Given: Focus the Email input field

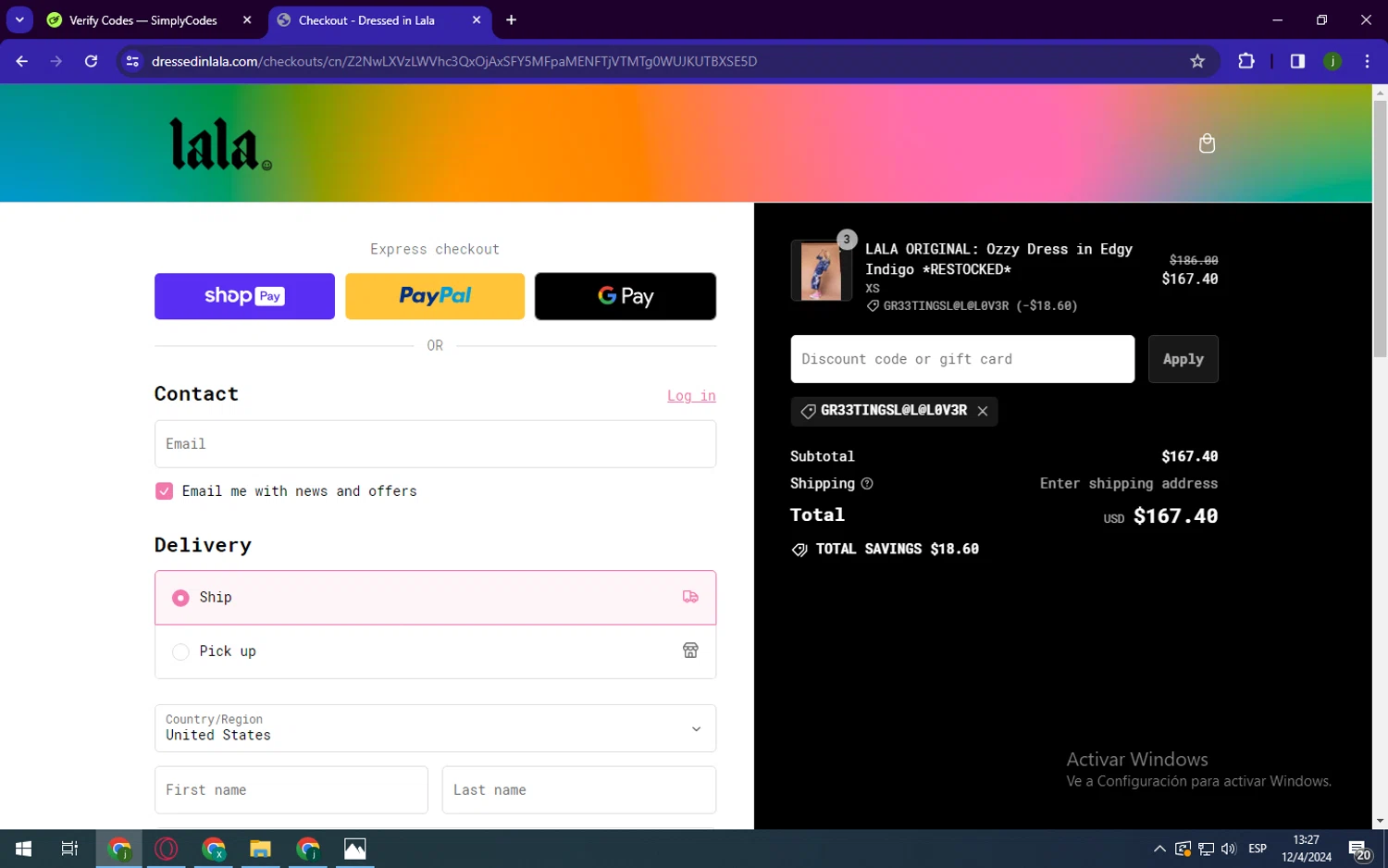Looking at the screenshot, I should pos(435,444).
